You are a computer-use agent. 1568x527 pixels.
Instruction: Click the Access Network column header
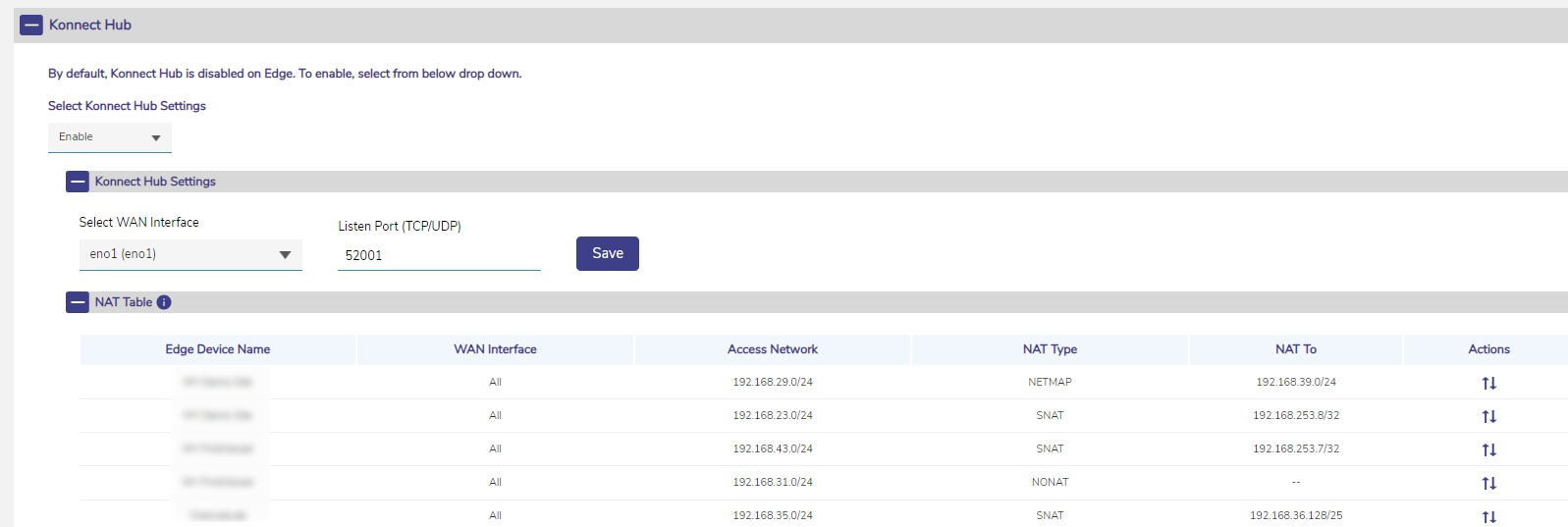[772, 349]
